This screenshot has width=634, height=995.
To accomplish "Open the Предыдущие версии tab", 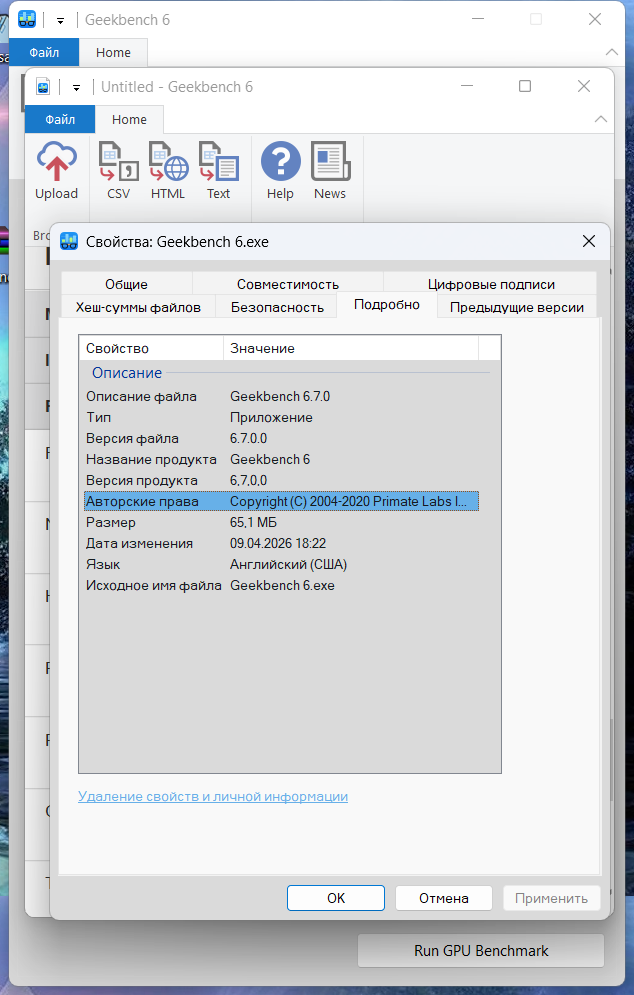I will tap(516, 307).
